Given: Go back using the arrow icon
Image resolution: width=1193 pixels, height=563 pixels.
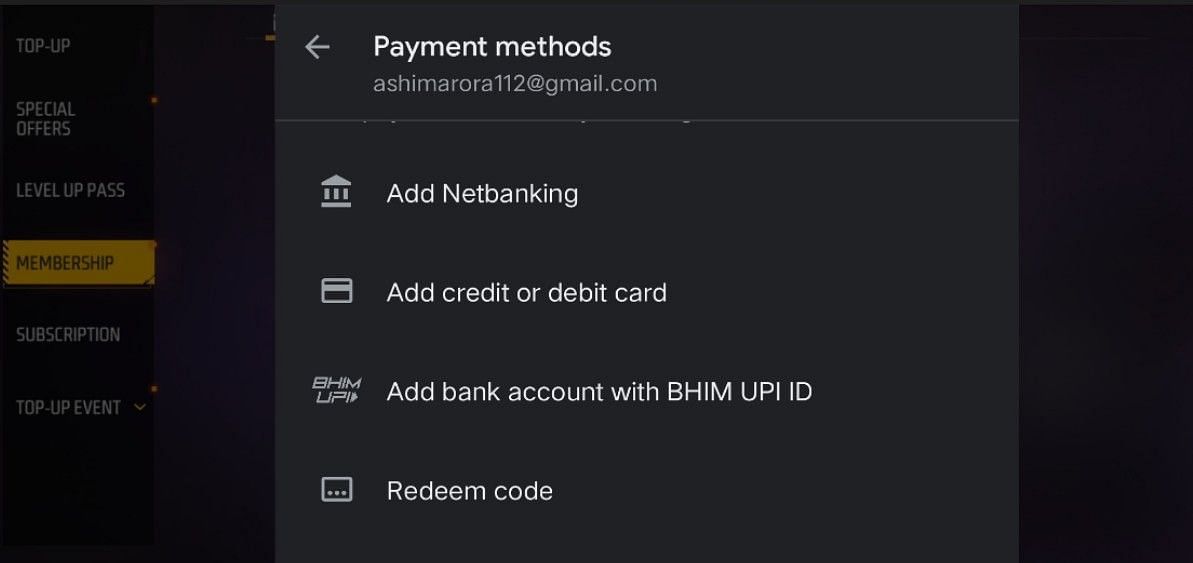Looking at the screenshot, I should pos(317,47).
